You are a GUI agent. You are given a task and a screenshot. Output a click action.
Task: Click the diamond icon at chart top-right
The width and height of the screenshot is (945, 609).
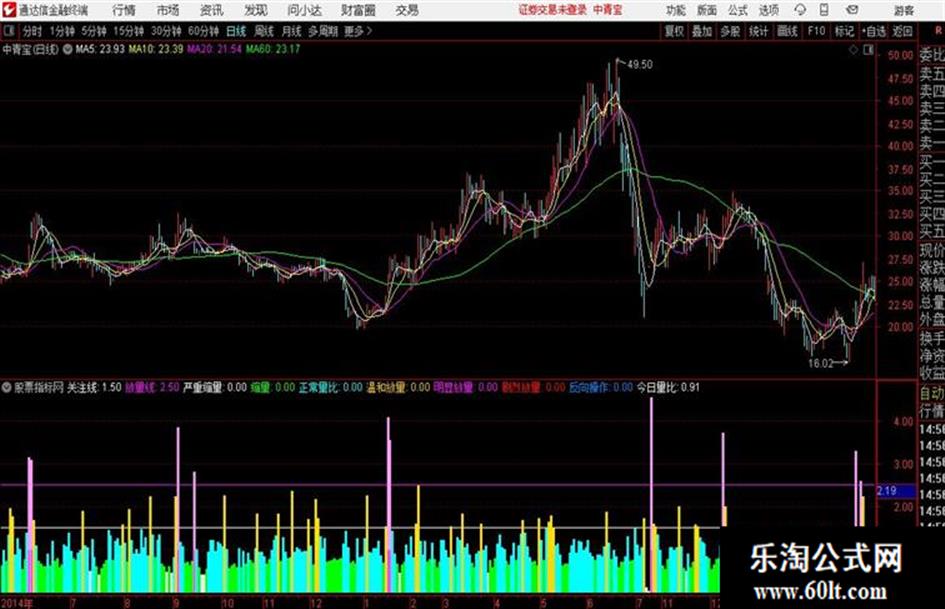click(x=853, y=50)
